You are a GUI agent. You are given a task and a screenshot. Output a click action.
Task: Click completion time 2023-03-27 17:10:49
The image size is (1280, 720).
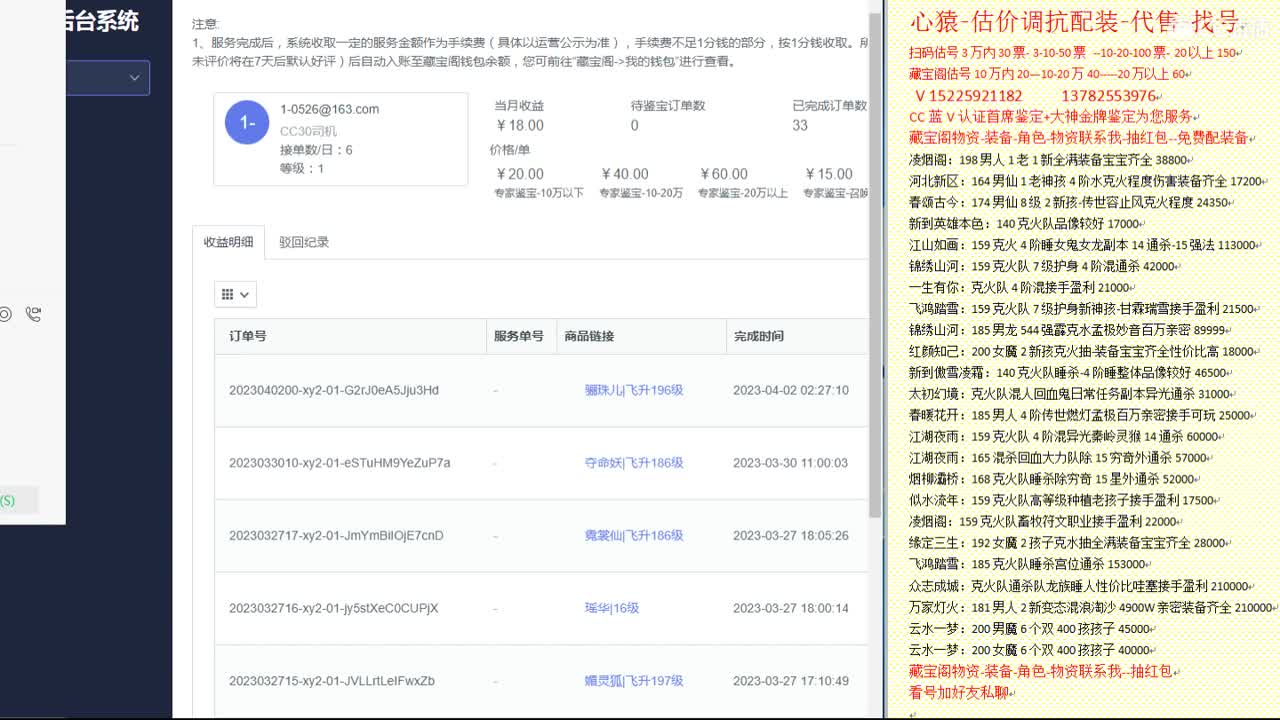pos(791,681)
